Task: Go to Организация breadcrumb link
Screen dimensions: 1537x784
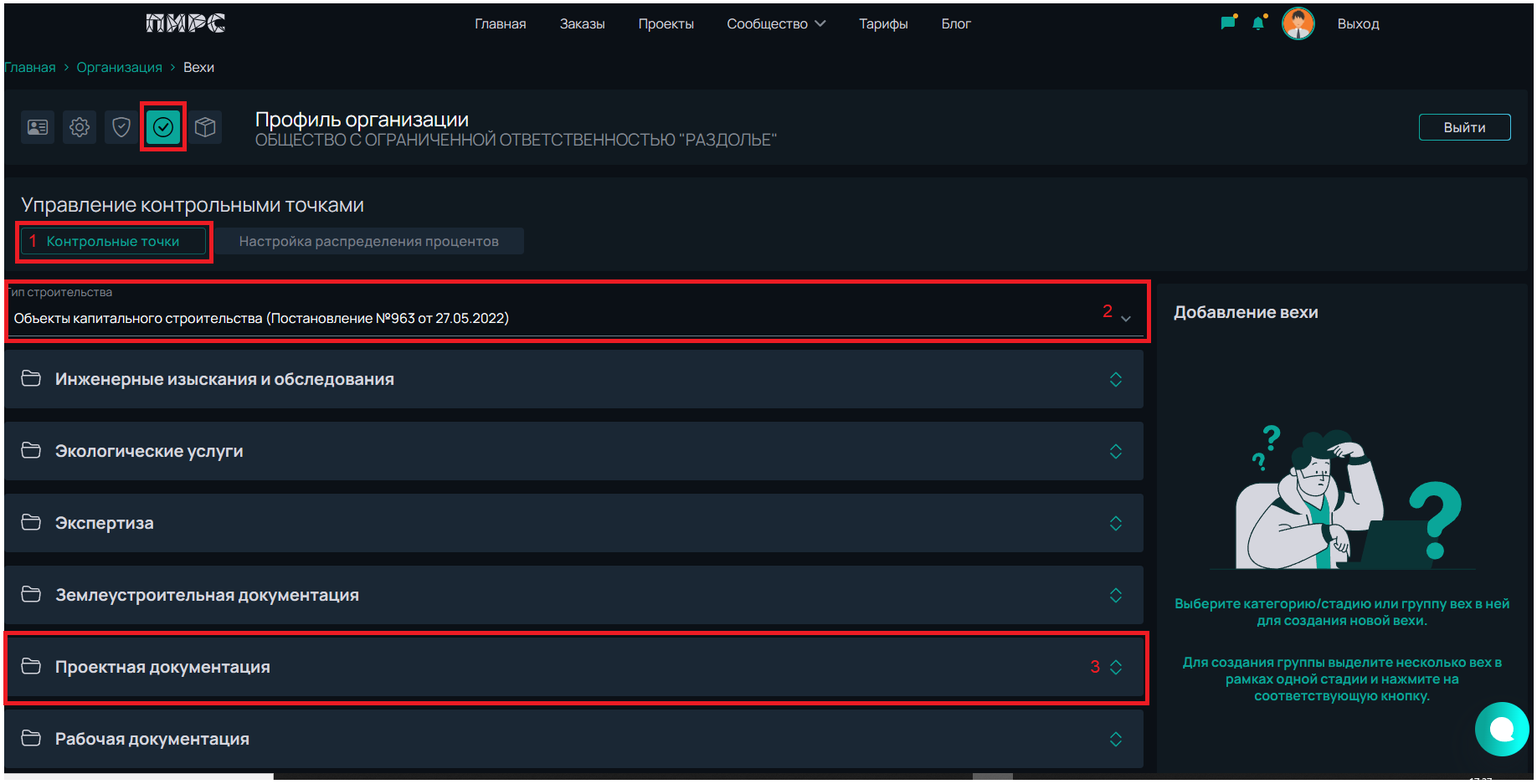Action: (x=119, y=67)
